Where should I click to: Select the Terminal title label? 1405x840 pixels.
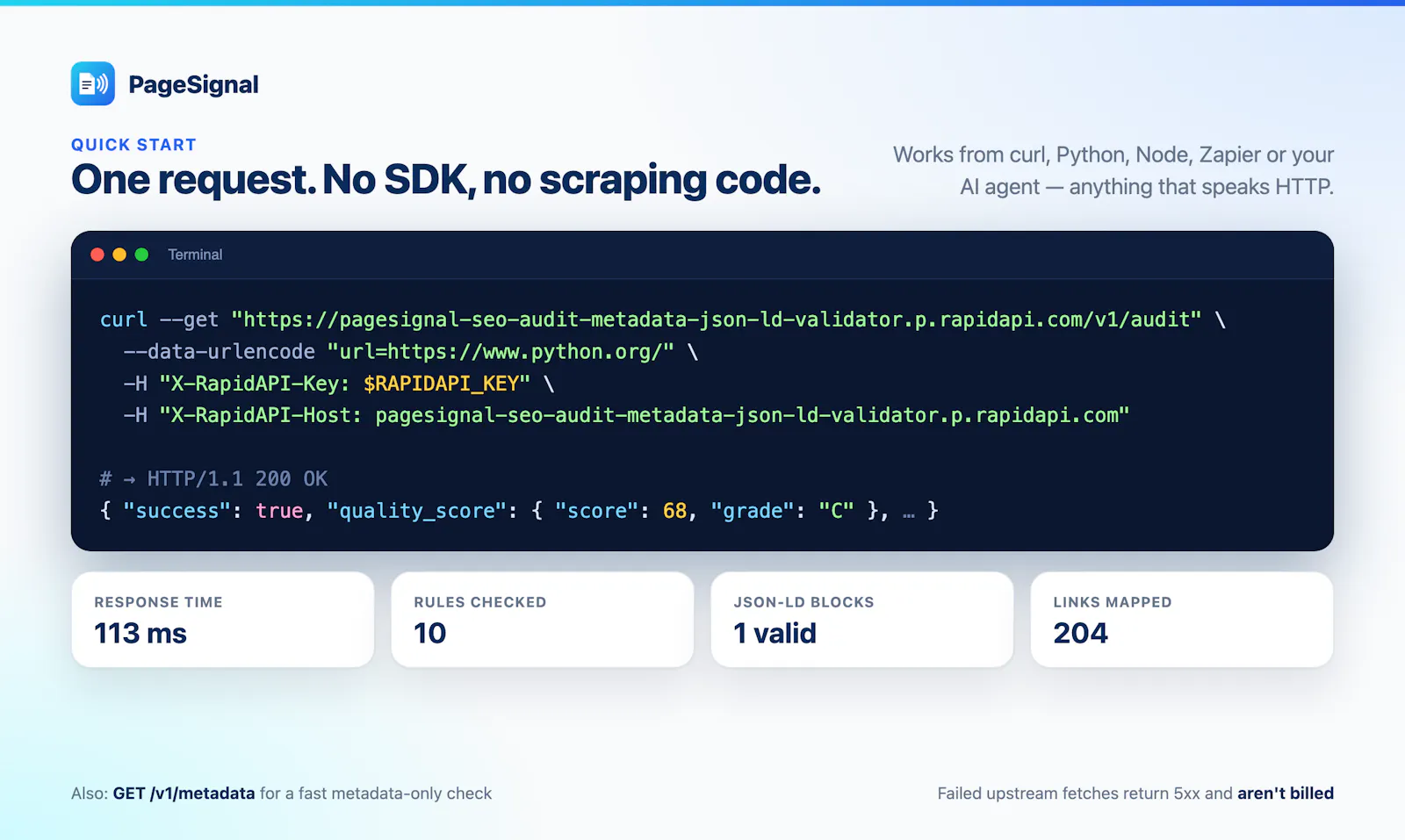click(x=195, y=255)
